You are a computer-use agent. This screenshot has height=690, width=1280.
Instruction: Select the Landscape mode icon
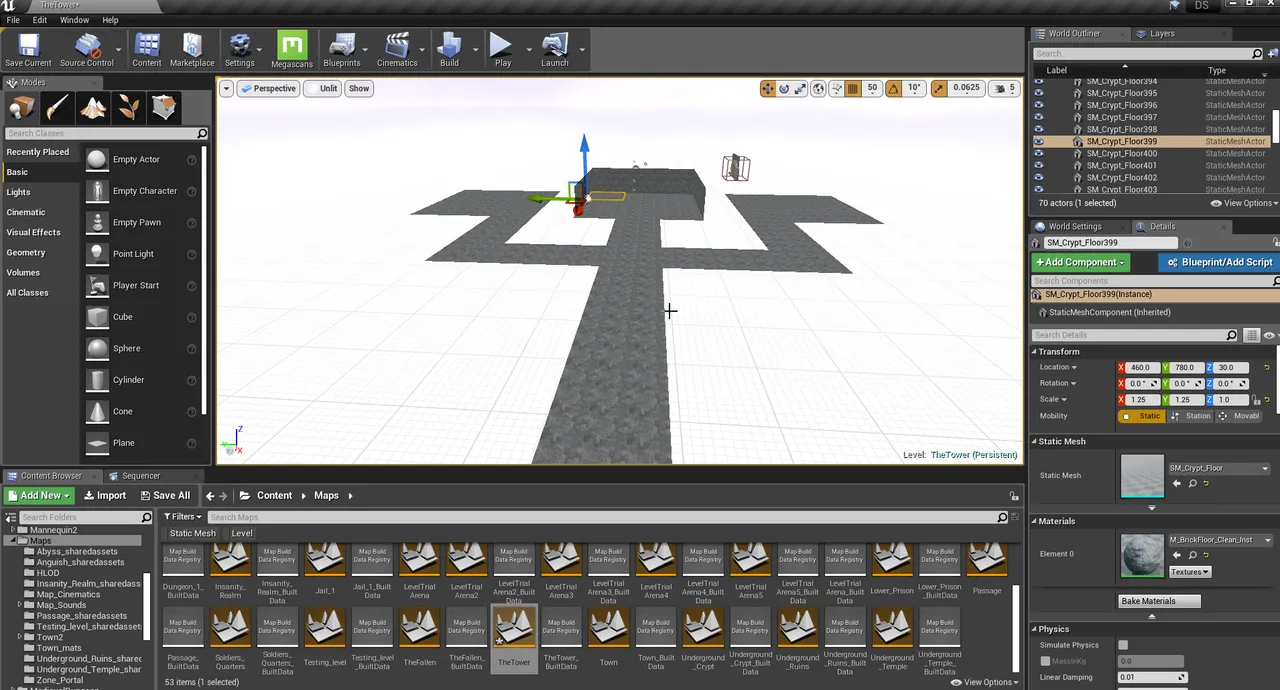point(93,107)
